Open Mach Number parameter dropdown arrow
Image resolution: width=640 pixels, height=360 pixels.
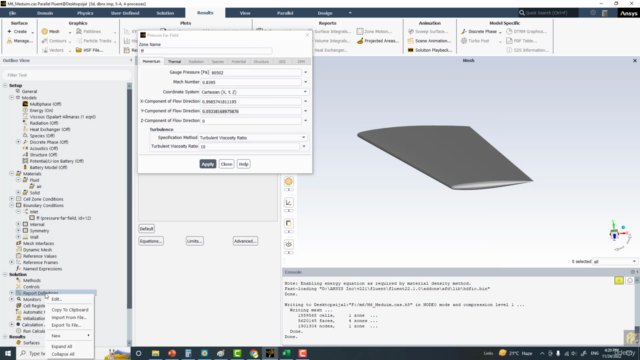pos(305,82)
